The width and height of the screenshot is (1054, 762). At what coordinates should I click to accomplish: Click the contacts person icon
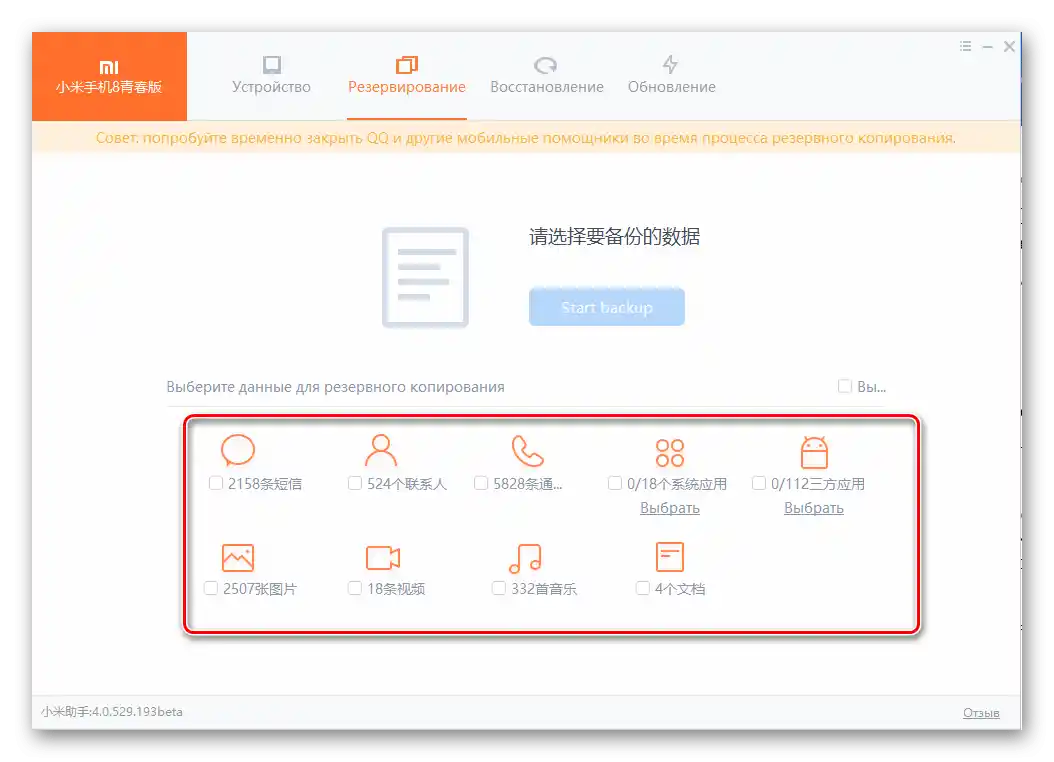pyautogui.click(x=380, y=450)
